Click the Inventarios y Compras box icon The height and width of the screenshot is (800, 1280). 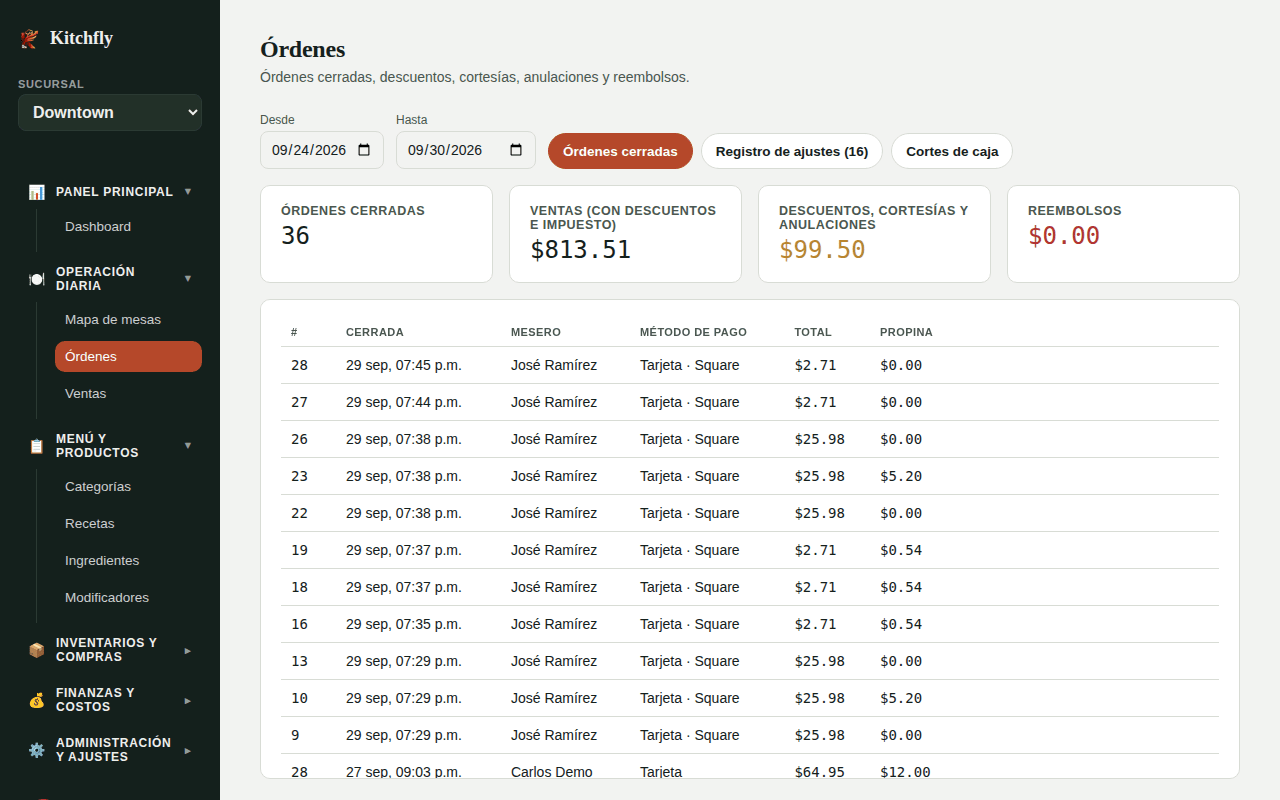point(36,650)
